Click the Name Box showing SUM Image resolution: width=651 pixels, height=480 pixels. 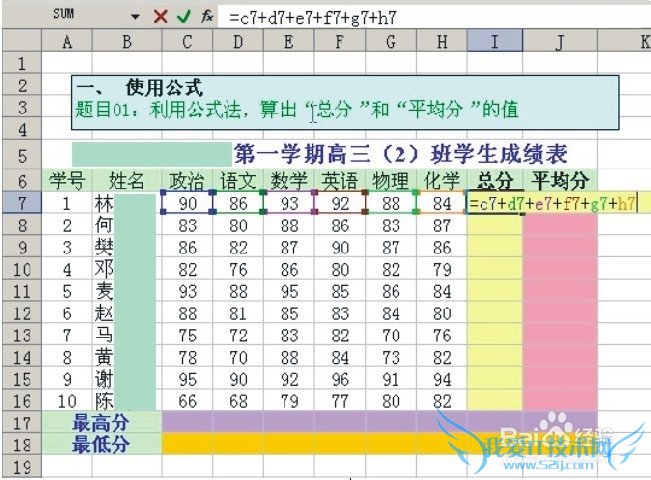(x=64, y=15)
